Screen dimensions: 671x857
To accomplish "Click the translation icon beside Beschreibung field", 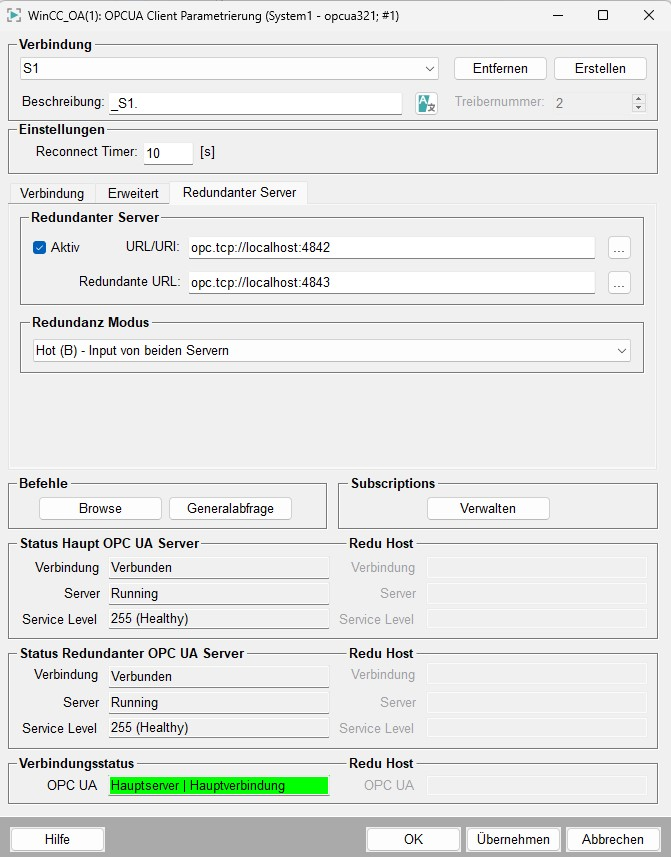I will coord(426,103).
